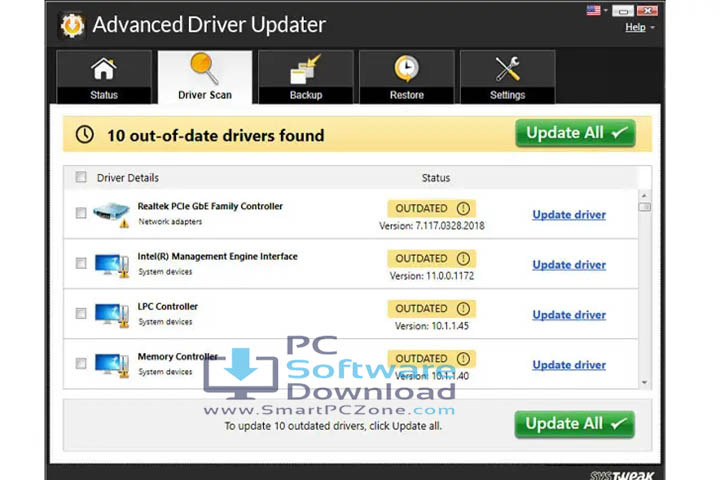The height and width of the screenshot is (480, 720).
Task: Click the wrench and screwdriver Settings icon
Action: pyautogui.click(x=507, y=69)
